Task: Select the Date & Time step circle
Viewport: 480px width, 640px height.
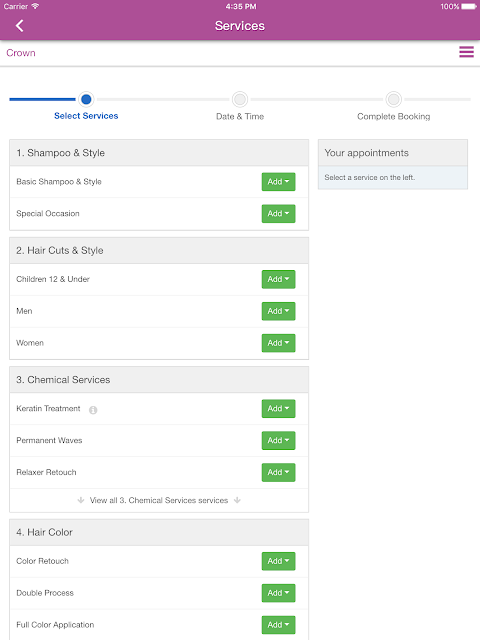Action: pyautogui.click(x=240, y=99)
